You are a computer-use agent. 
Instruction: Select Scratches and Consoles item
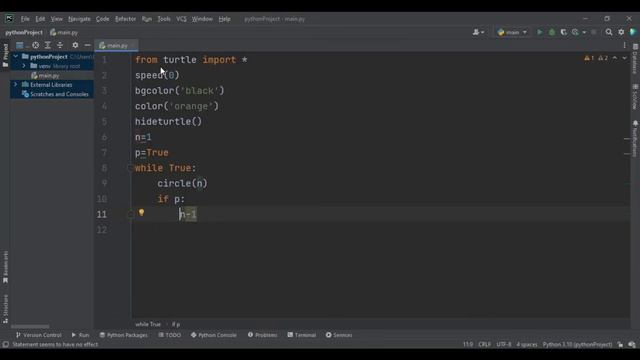coord(55,94)
